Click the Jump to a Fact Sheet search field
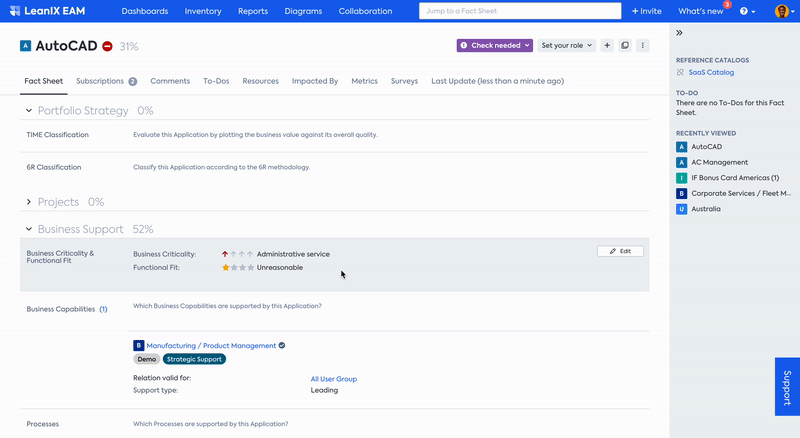Screen dimensions: 800x438 click(520, 11)
